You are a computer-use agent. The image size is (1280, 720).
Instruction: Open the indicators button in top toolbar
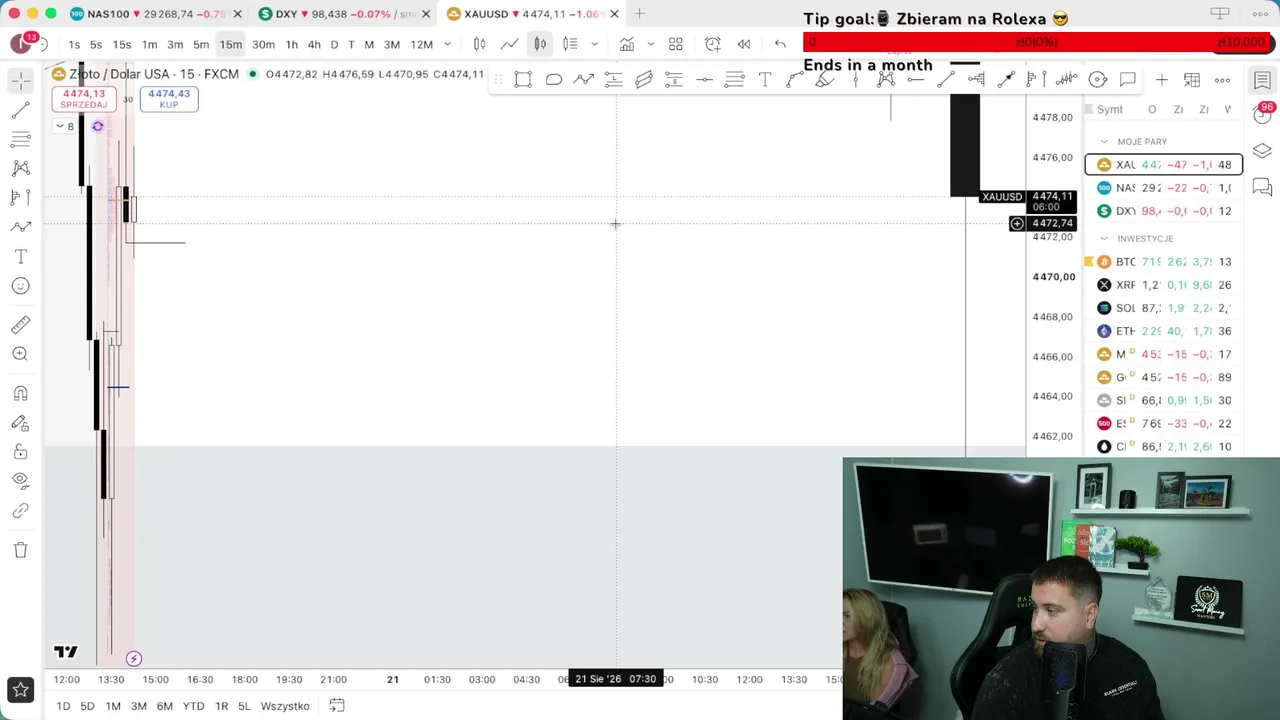click(x=627, y=44)
